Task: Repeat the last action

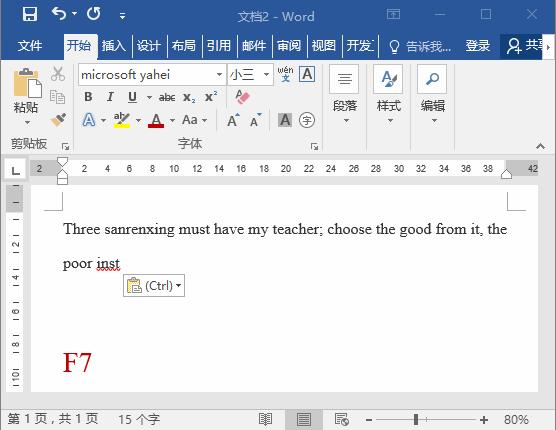Action: (94, 14)
